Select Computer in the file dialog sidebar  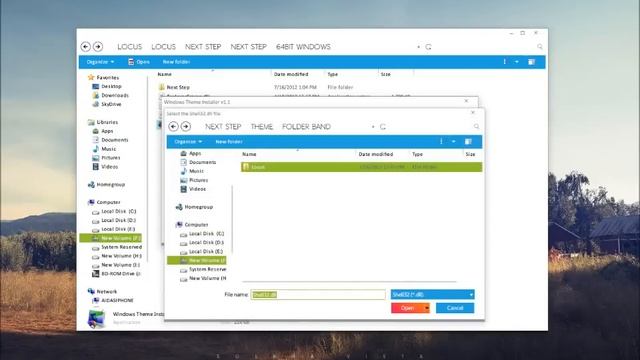[x=192, y=225]
